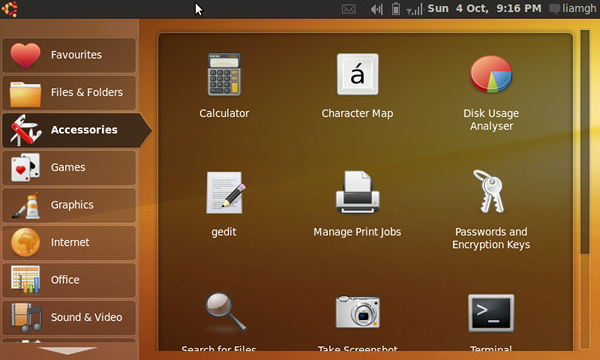Open the network signal indicator

tap(415, 9)
